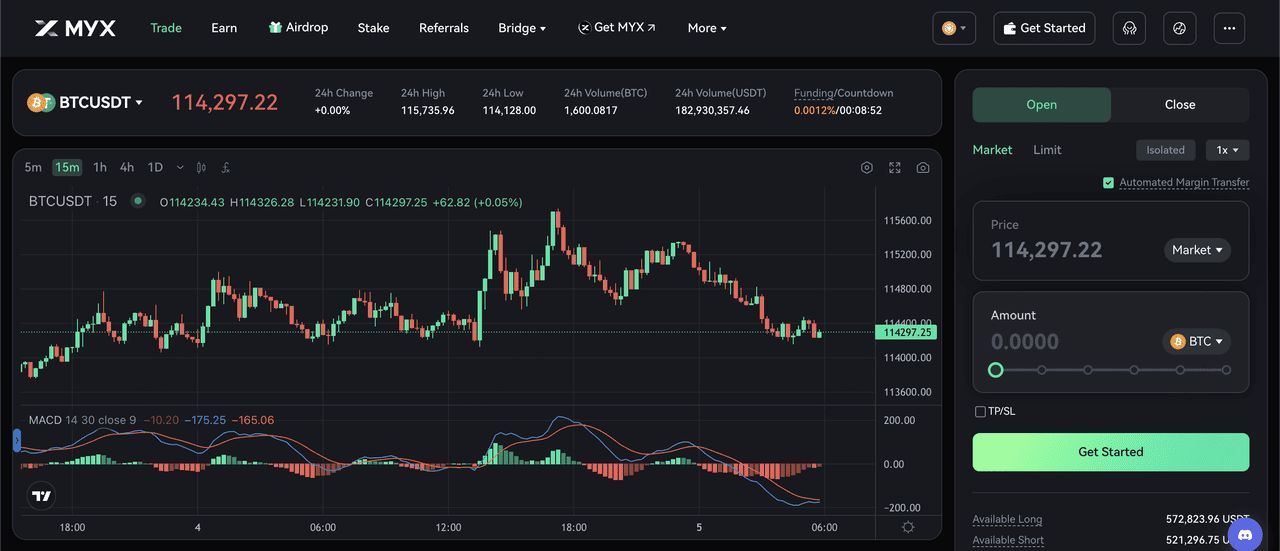
Task: Click the green Get Started button
Action: tap(1110, 452)
